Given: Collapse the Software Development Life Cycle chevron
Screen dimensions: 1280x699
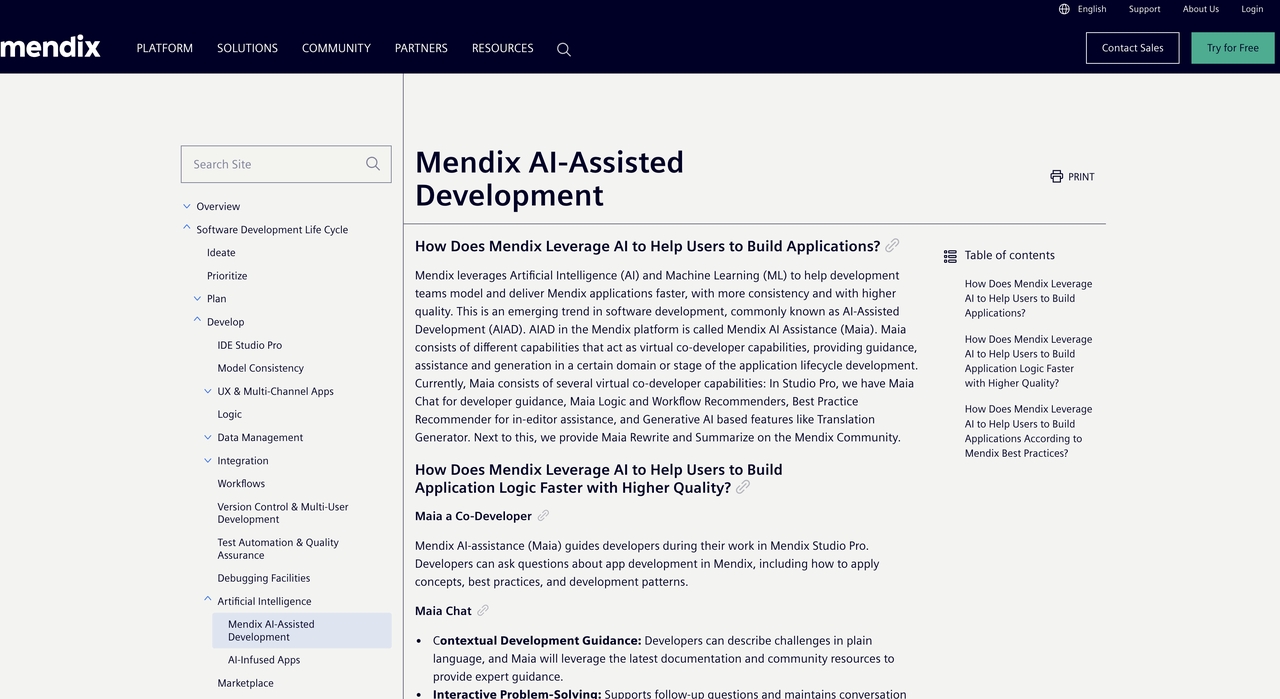Looking at the screenshot, I should pos(187,228).
